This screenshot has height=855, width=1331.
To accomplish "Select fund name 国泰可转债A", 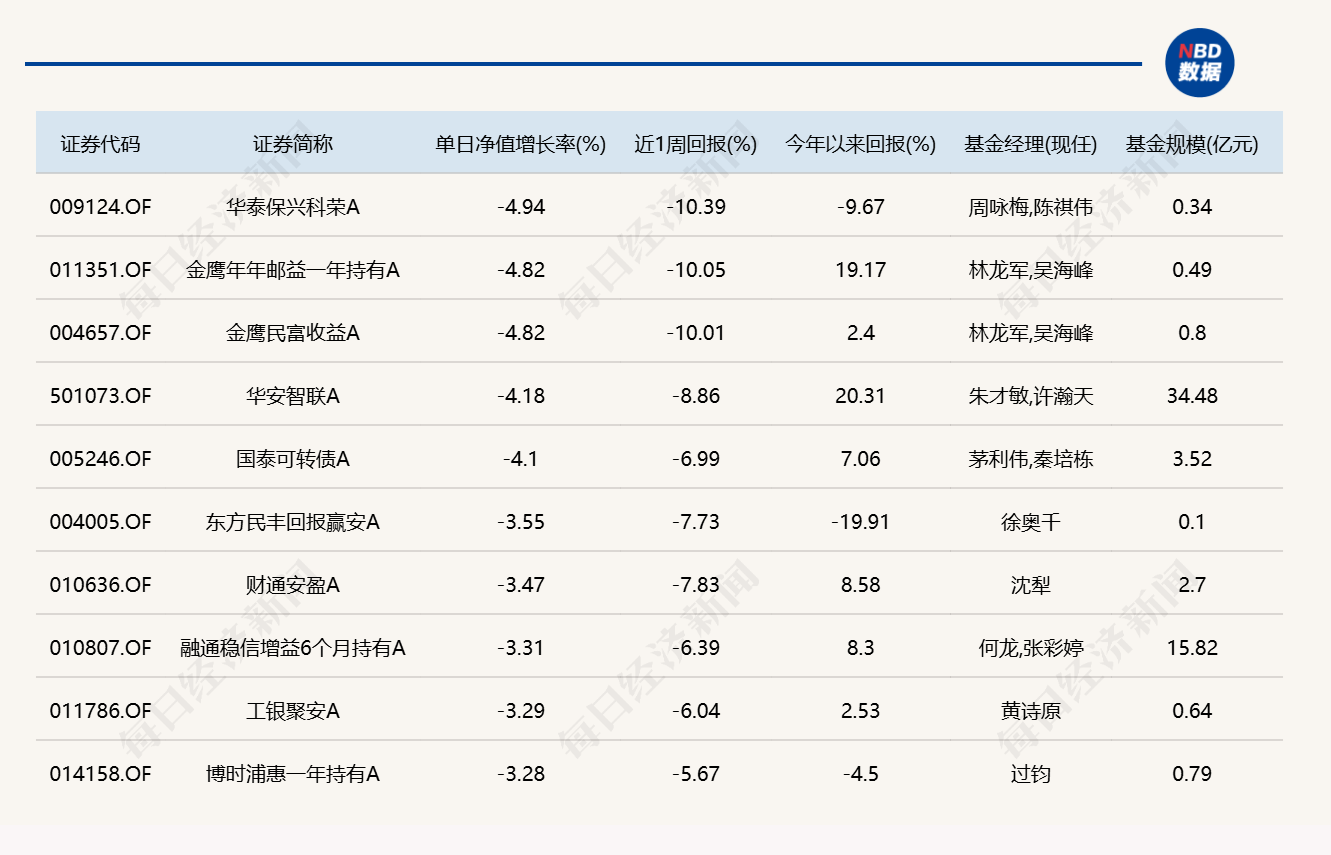I will tap(293, 459).
